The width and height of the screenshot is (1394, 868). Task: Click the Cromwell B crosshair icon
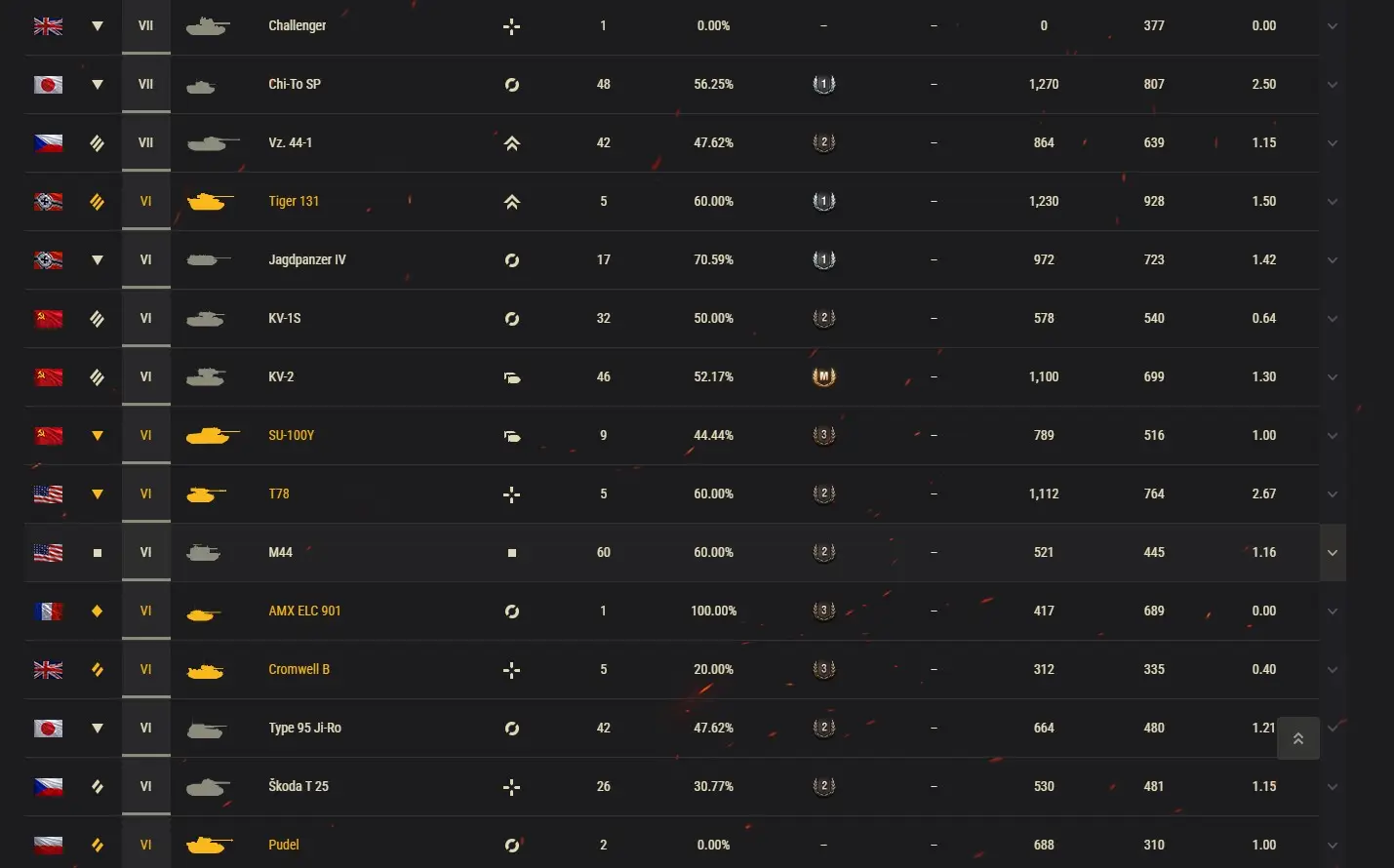[x=511, y=670]
